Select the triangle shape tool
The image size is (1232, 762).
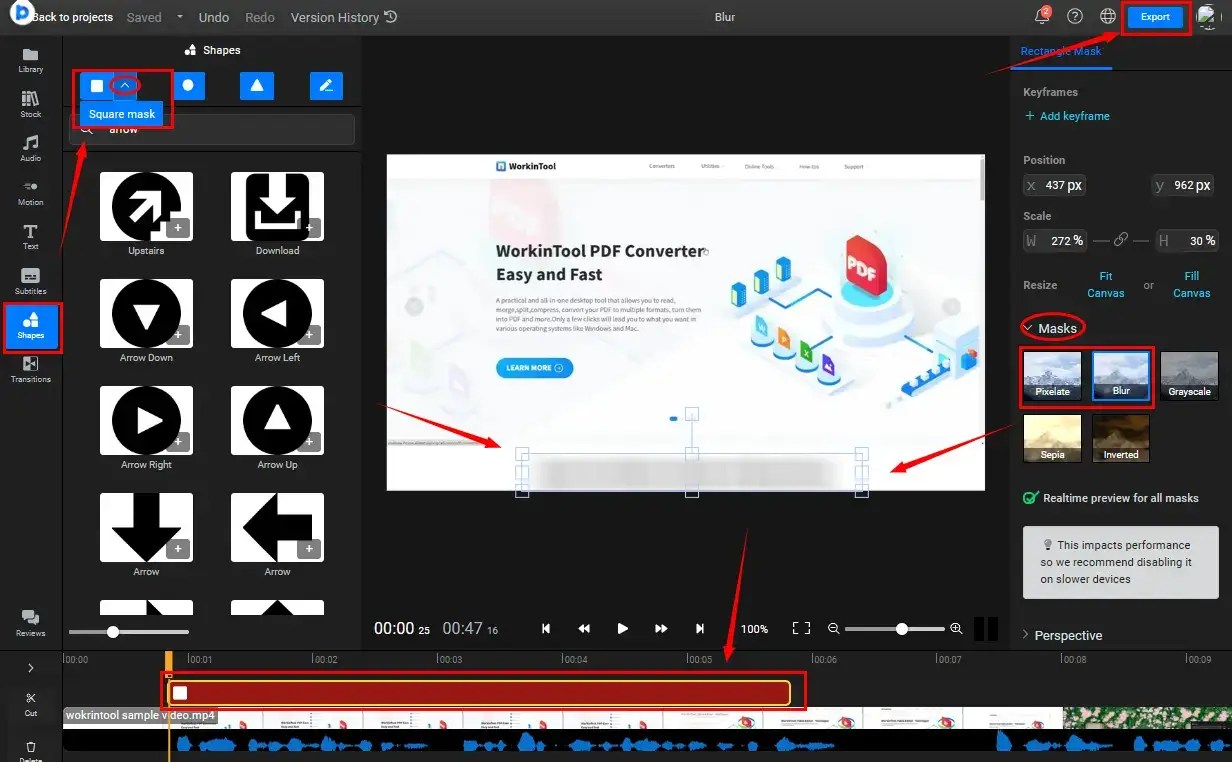pos(256,86)
